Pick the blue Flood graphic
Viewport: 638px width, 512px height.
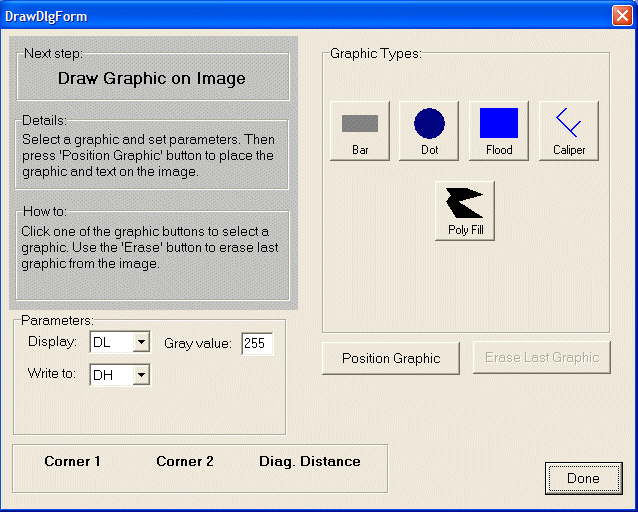pyautogui.click(x=499, y=131)
